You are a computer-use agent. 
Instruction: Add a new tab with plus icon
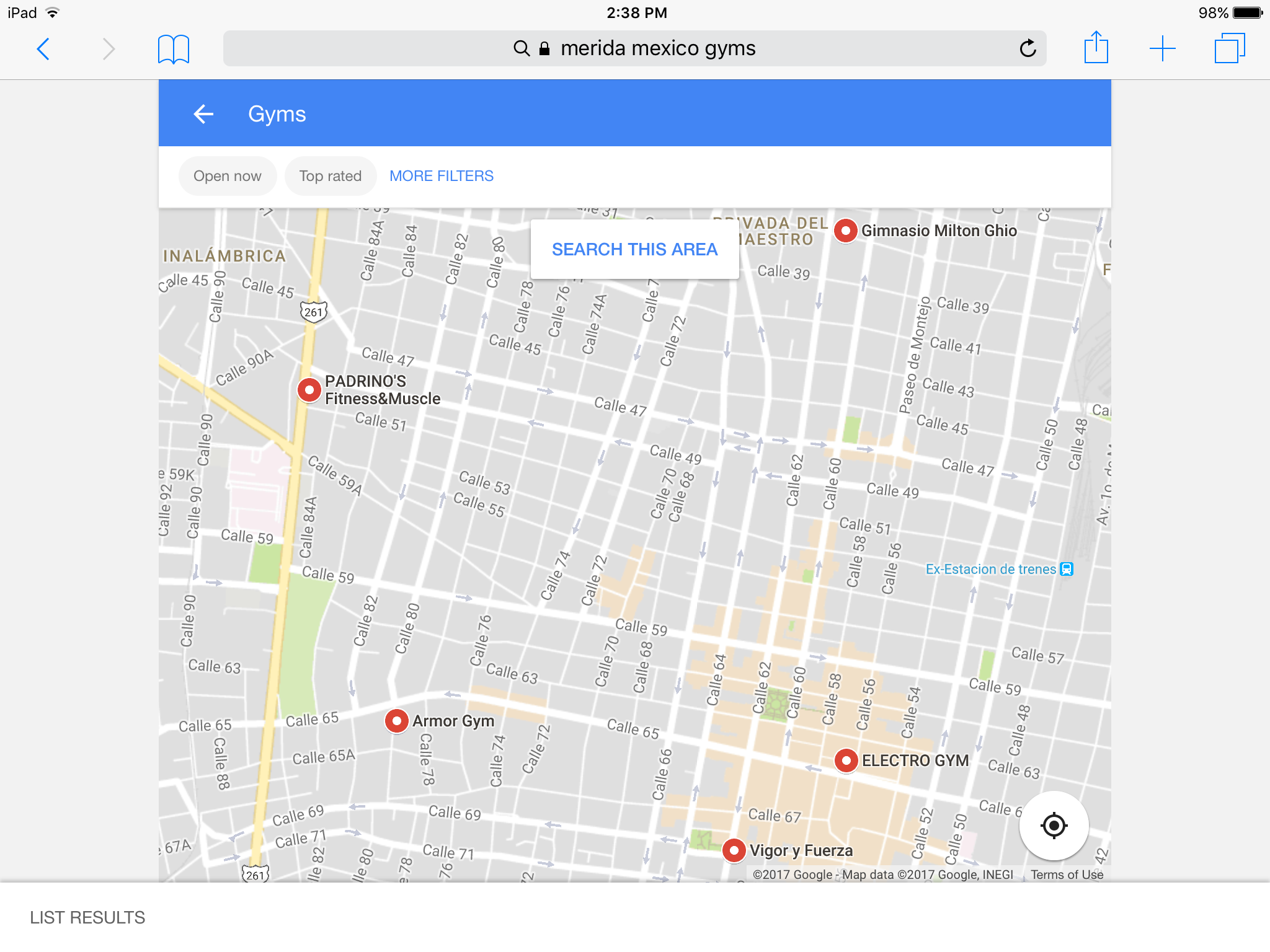point(1162,48)
